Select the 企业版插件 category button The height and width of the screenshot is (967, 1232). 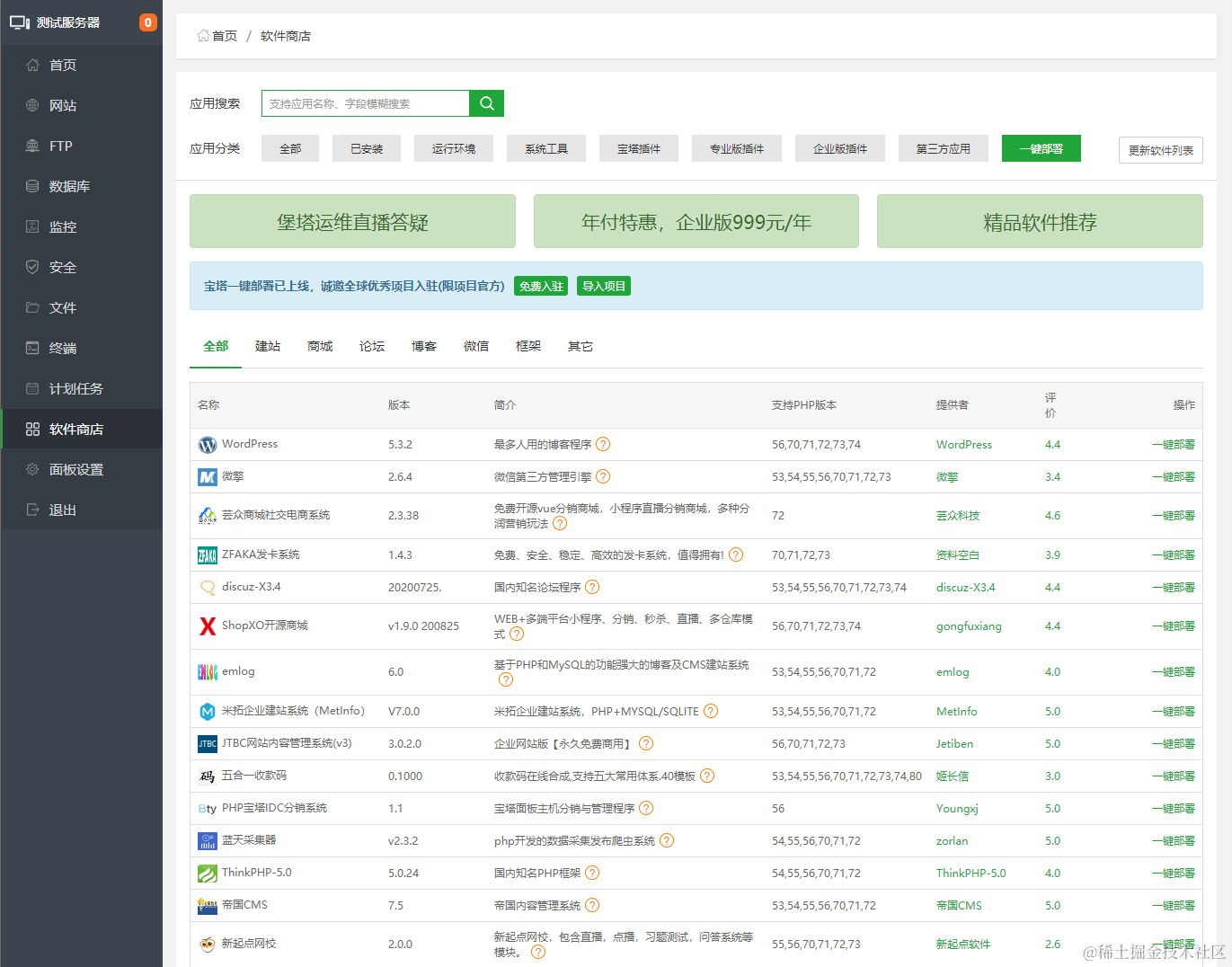(x=840, y=148)
